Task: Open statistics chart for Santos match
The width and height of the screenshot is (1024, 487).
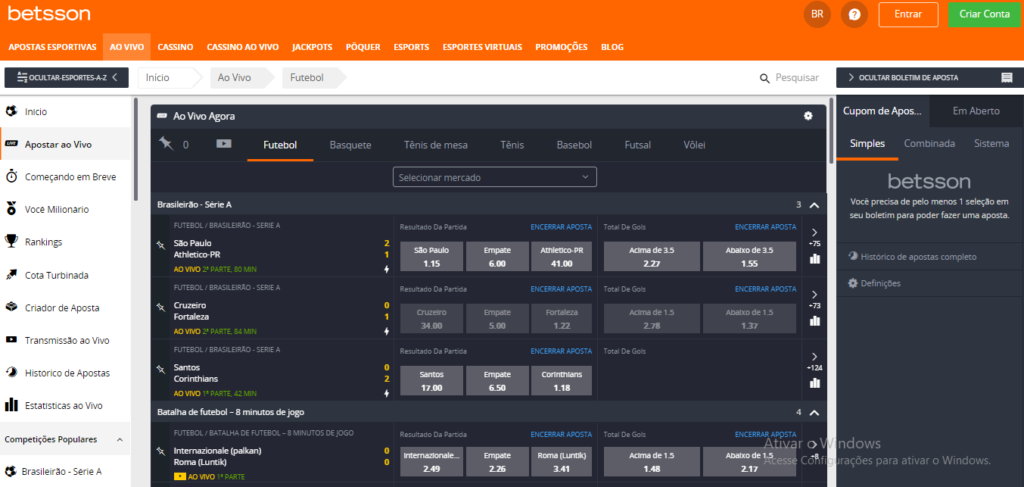Action: click(x=814, y=383)
